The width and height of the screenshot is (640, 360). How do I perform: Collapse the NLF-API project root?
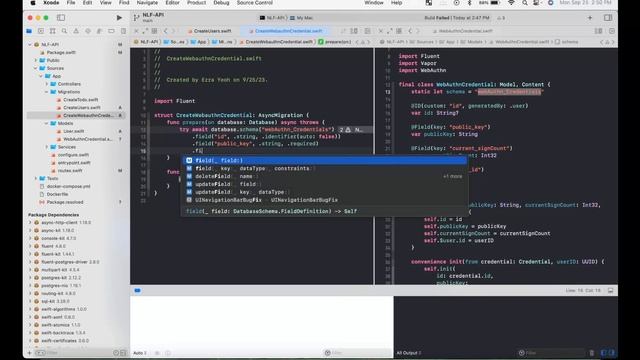(x=30, y=44)
